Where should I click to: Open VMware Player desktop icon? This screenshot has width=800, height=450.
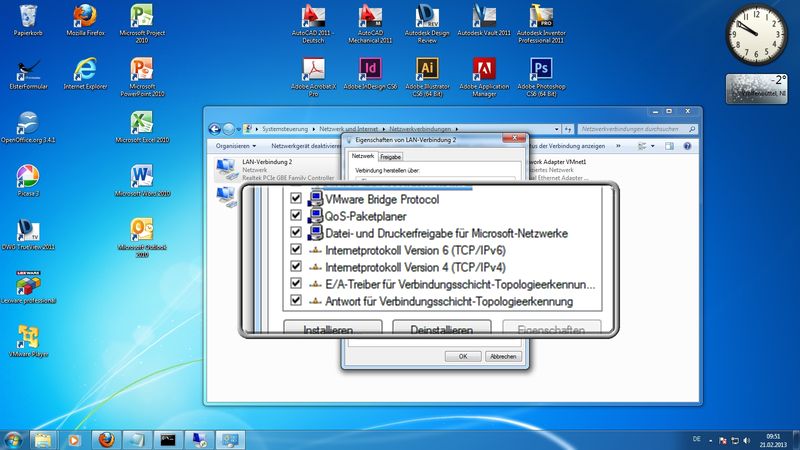28,337
